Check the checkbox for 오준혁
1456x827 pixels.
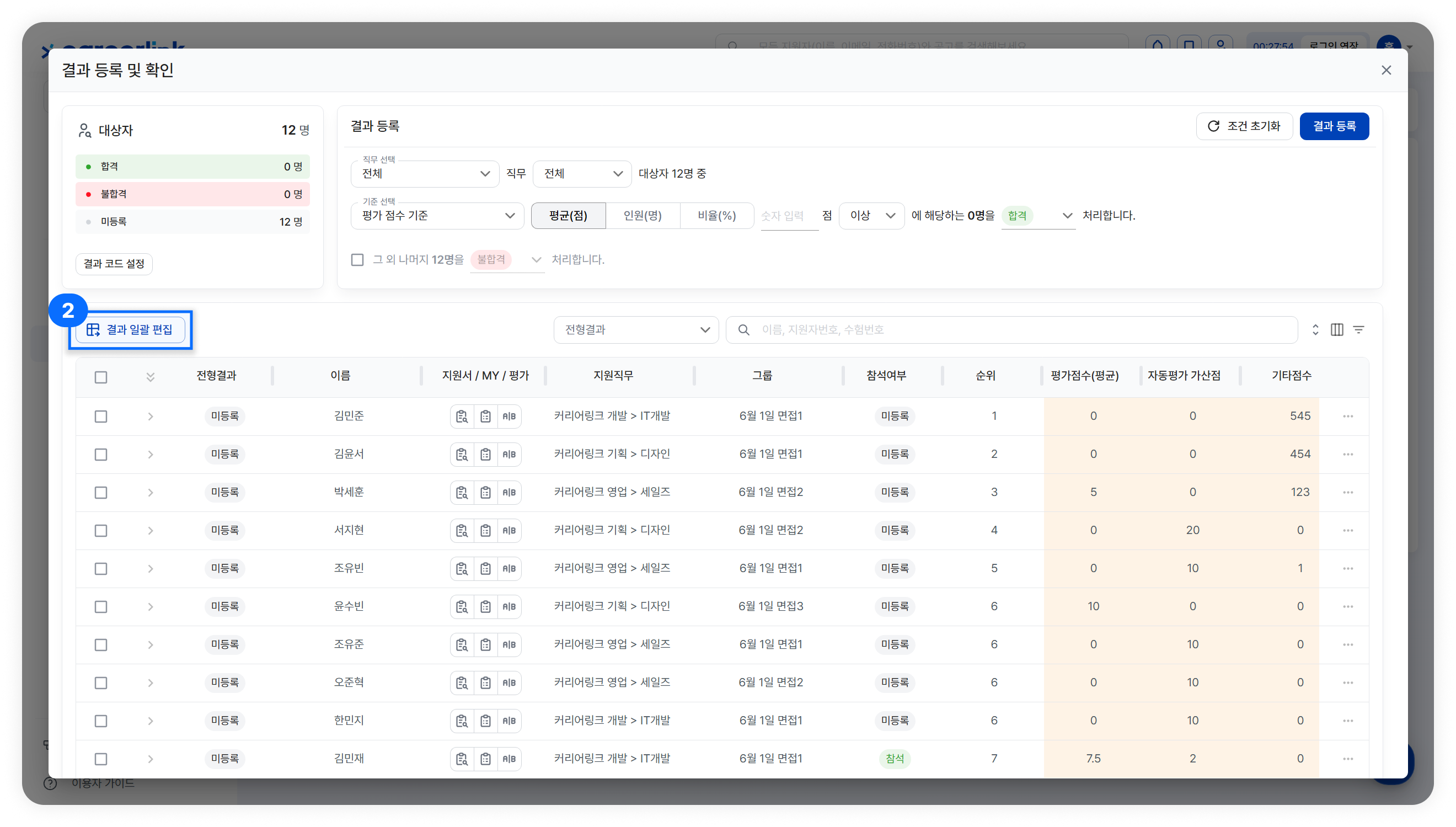coord(101,682)
